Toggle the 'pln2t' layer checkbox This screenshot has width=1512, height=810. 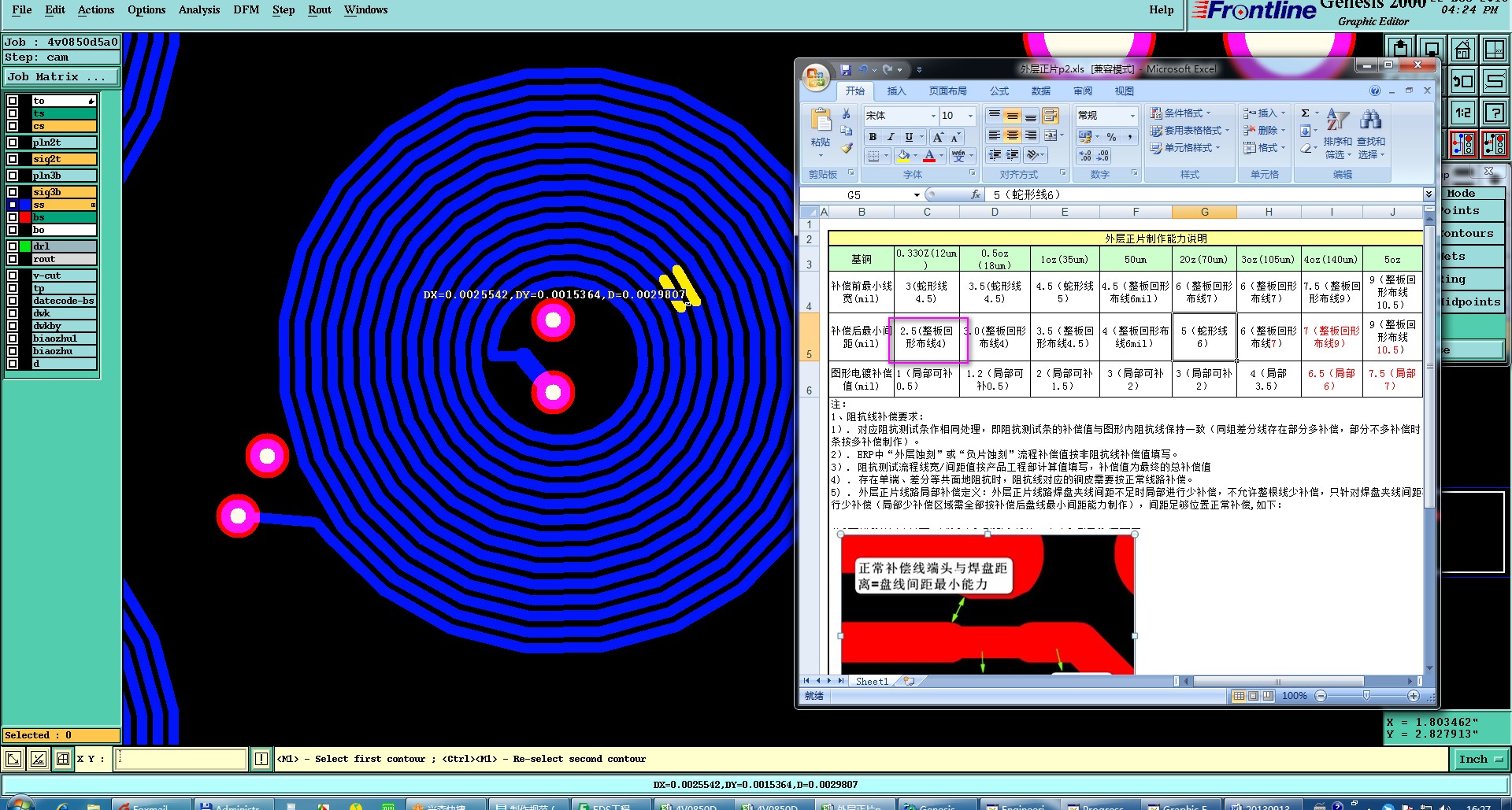(x=13, y=142)
